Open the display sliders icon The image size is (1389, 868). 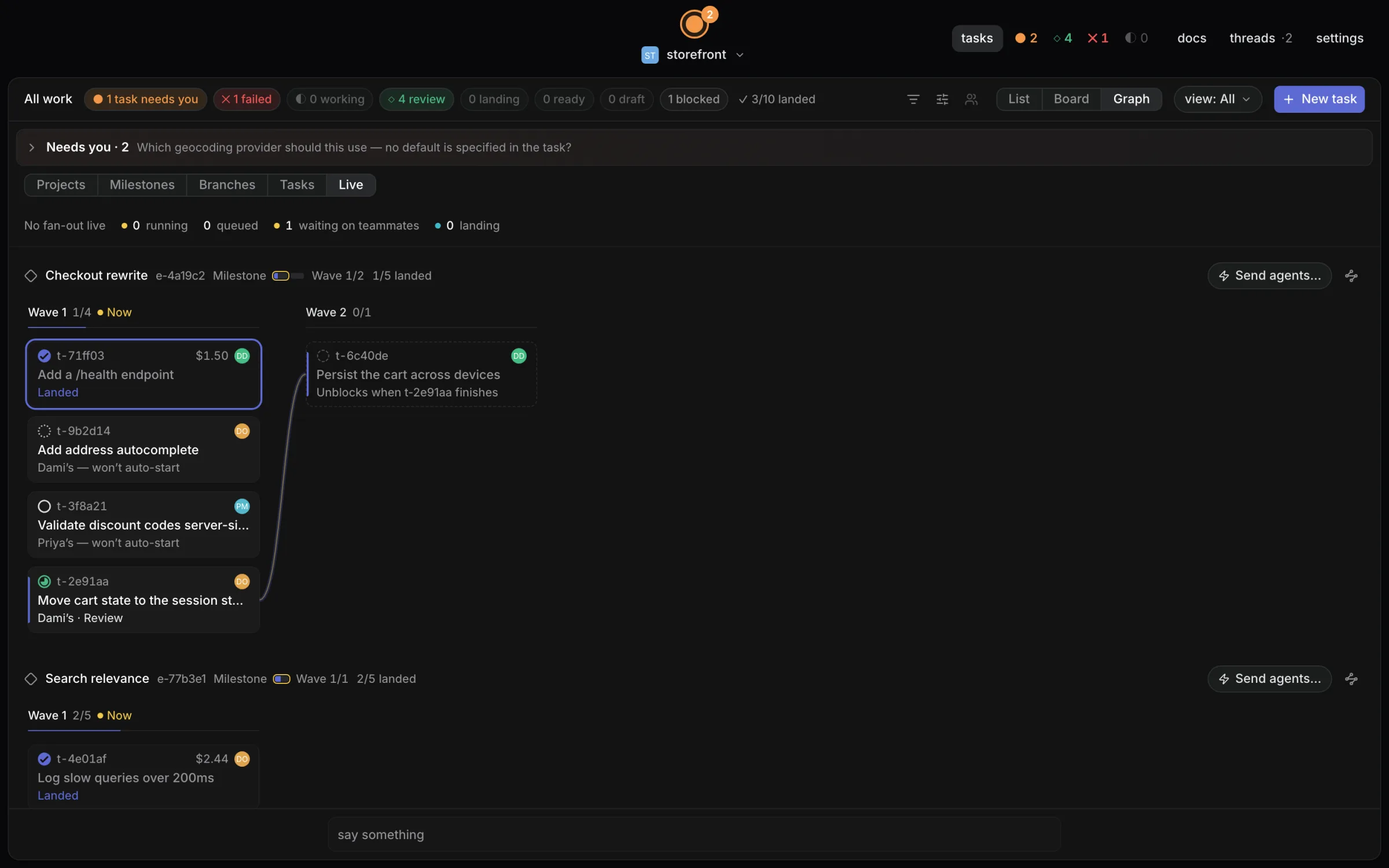942,100
